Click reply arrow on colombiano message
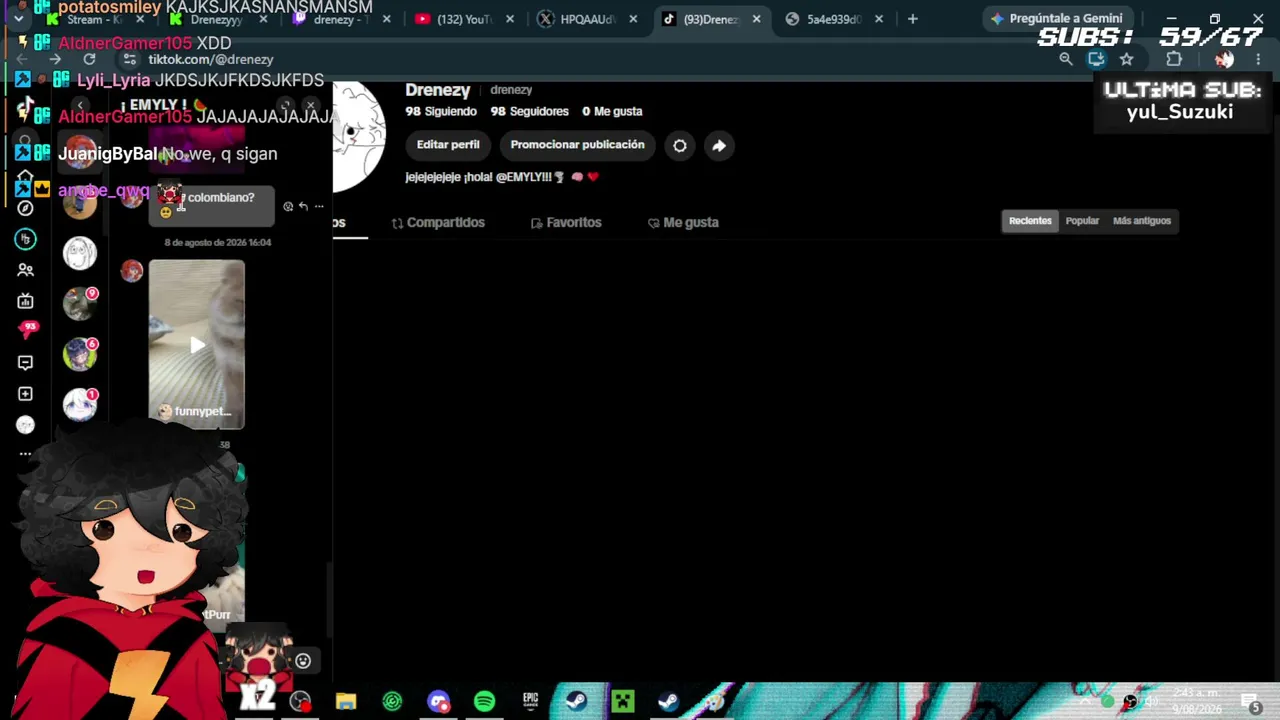 click(303, 207)
